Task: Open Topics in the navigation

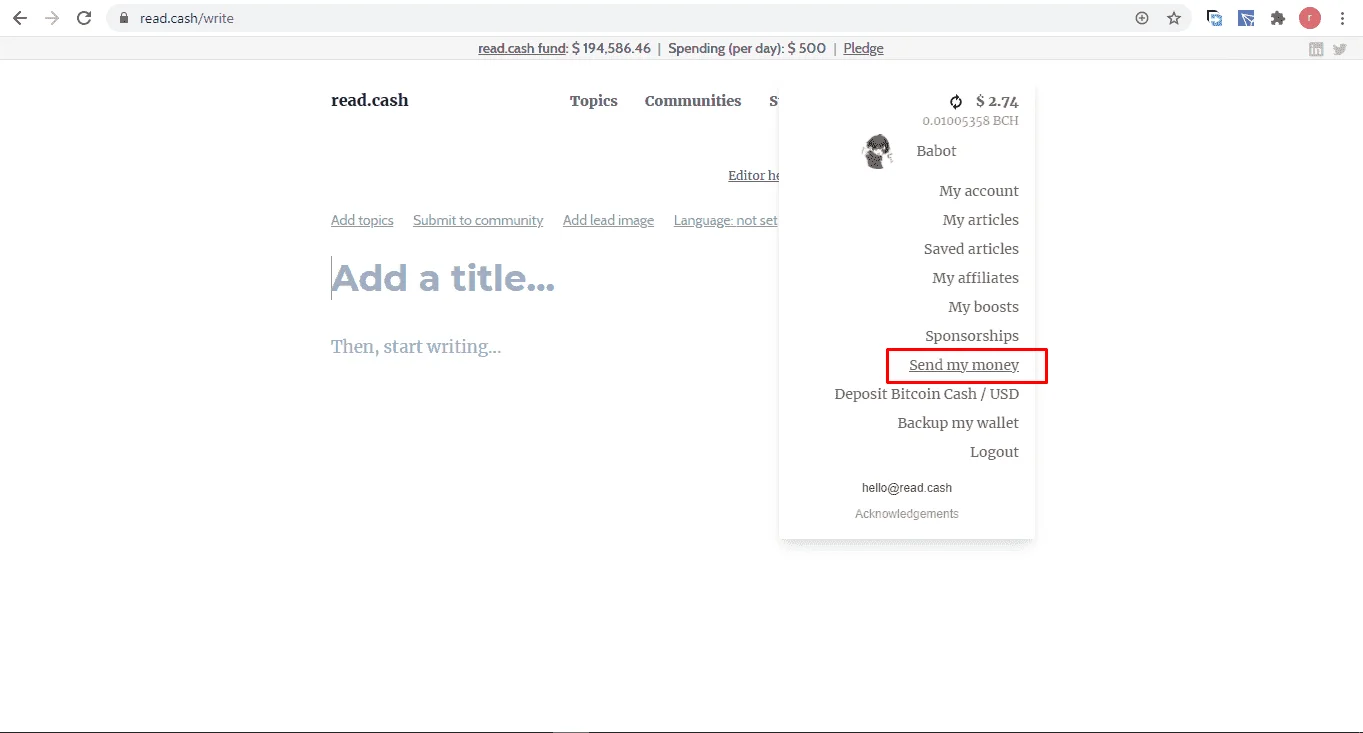Action: [594, 101]
